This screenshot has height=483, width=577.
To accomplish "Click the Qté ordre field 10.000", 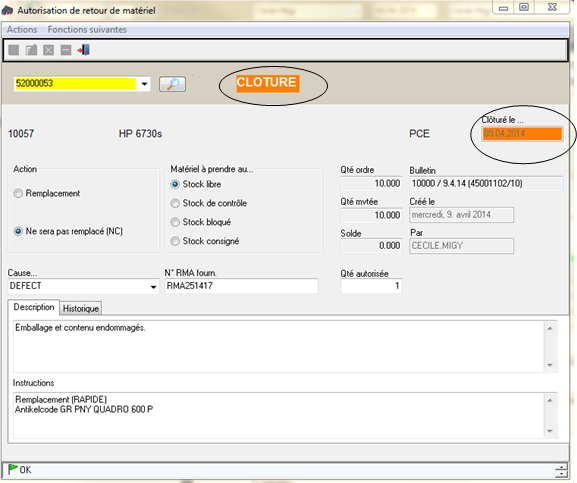I will coord(371,183).
